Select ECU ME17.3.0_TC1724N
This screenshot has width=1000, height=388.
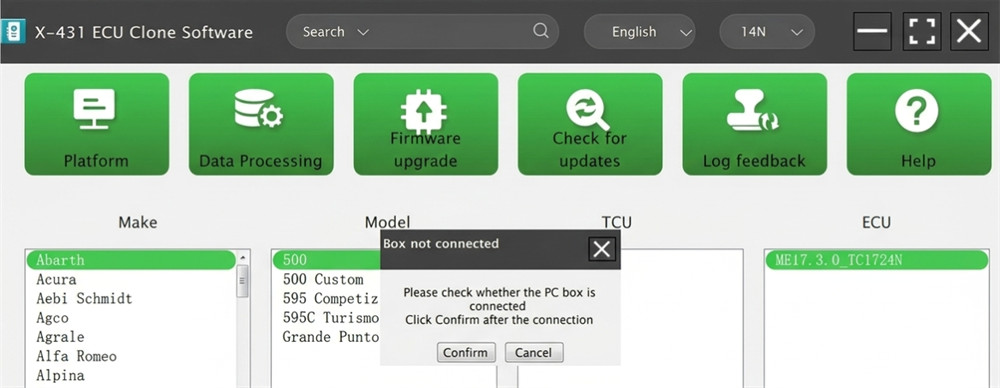coord(876,260)
